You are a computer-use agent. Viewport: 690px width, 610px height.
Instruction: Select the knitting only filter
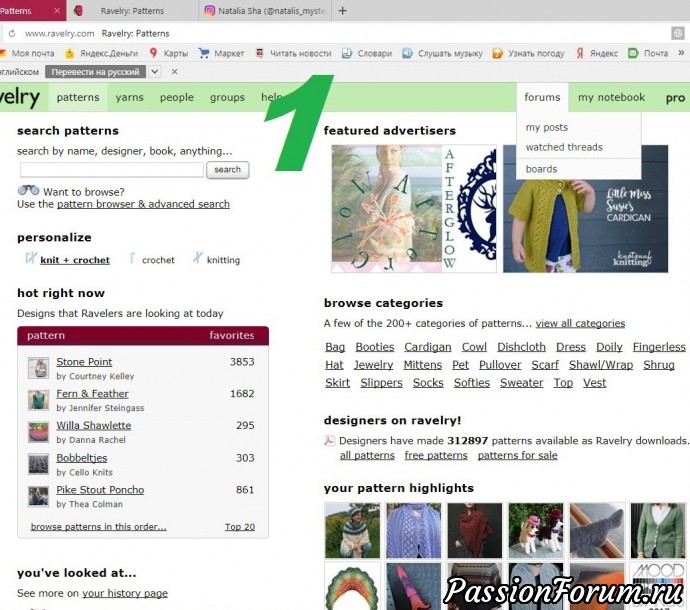tap(223, 260)
